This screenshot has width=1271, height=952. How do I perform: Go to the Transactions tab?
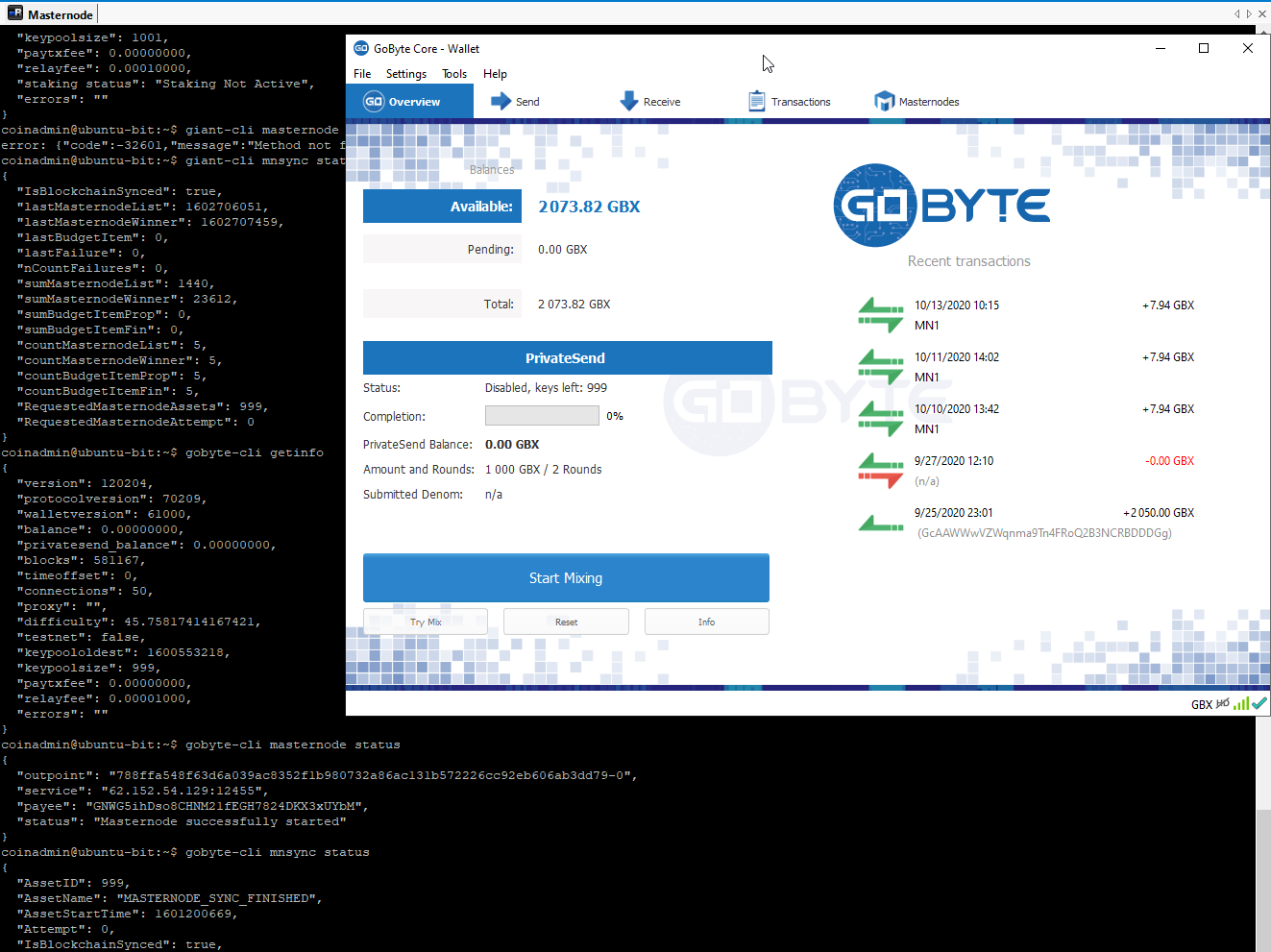point(789,101)
